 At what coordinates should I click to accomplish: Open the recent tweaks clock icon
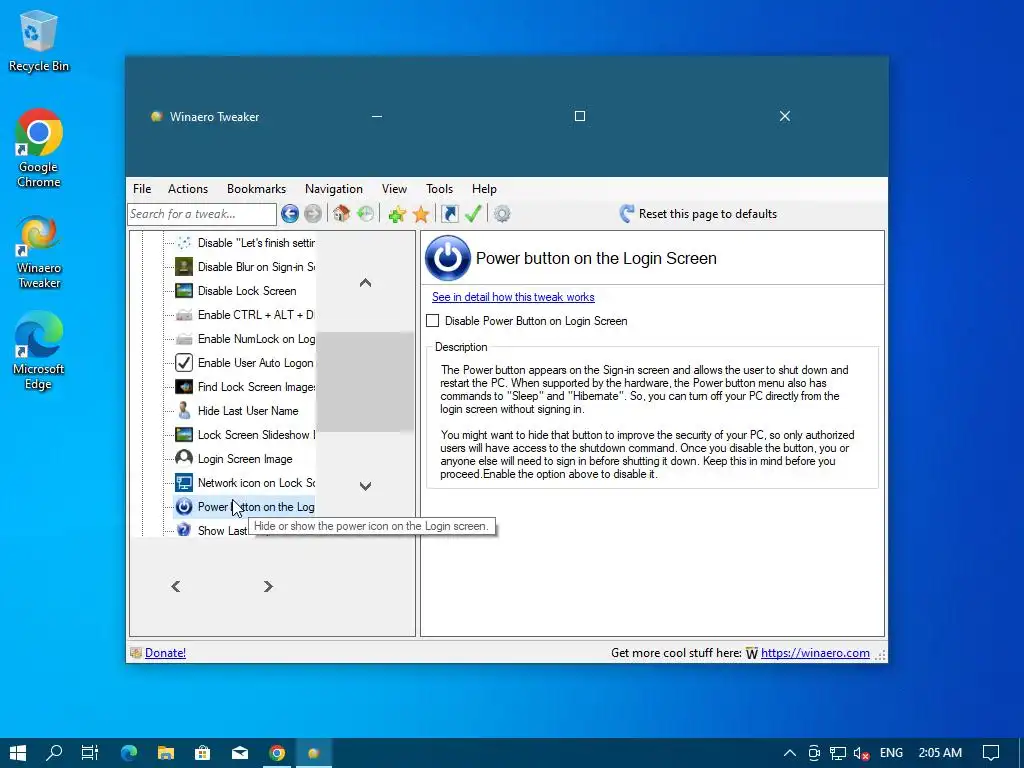pos(366,214)
